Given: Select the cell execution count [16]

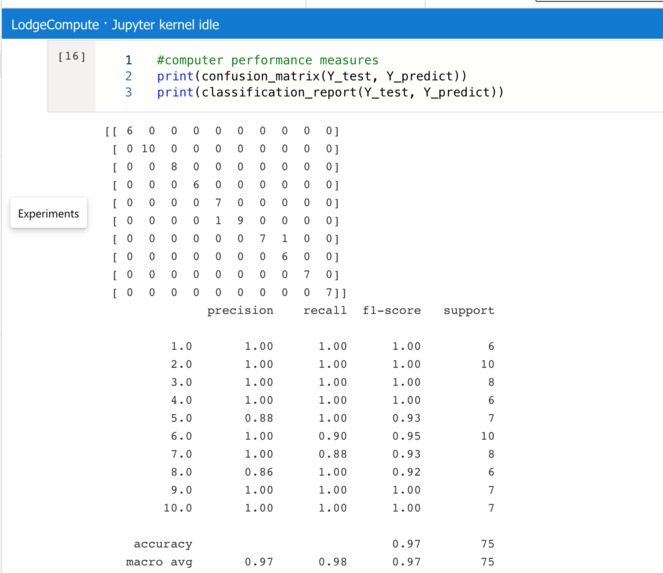Looking at the screenshot, I should point(71,56).
